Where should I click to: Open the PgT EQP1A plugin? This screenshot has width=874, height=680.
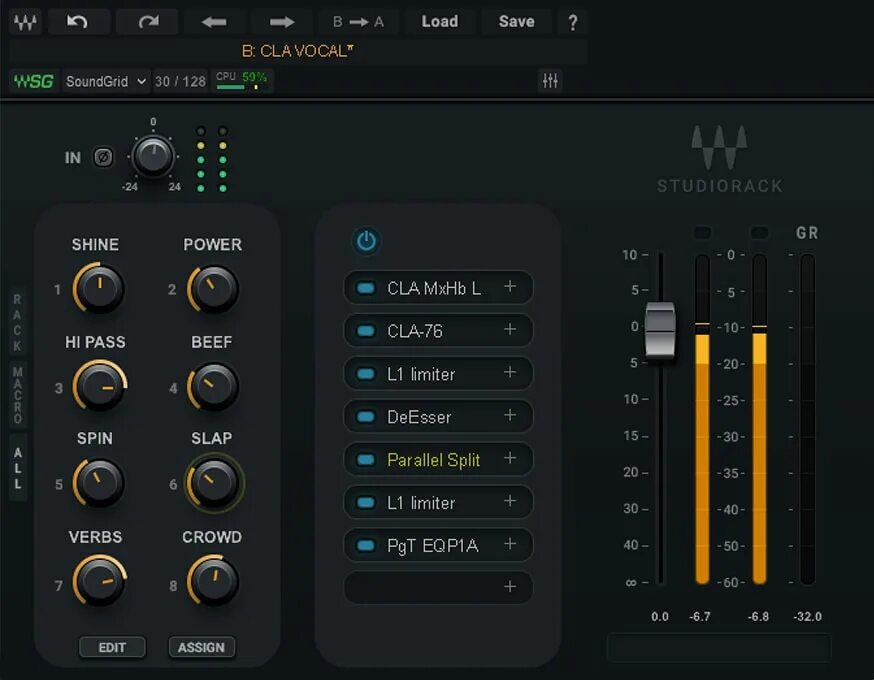433,546
